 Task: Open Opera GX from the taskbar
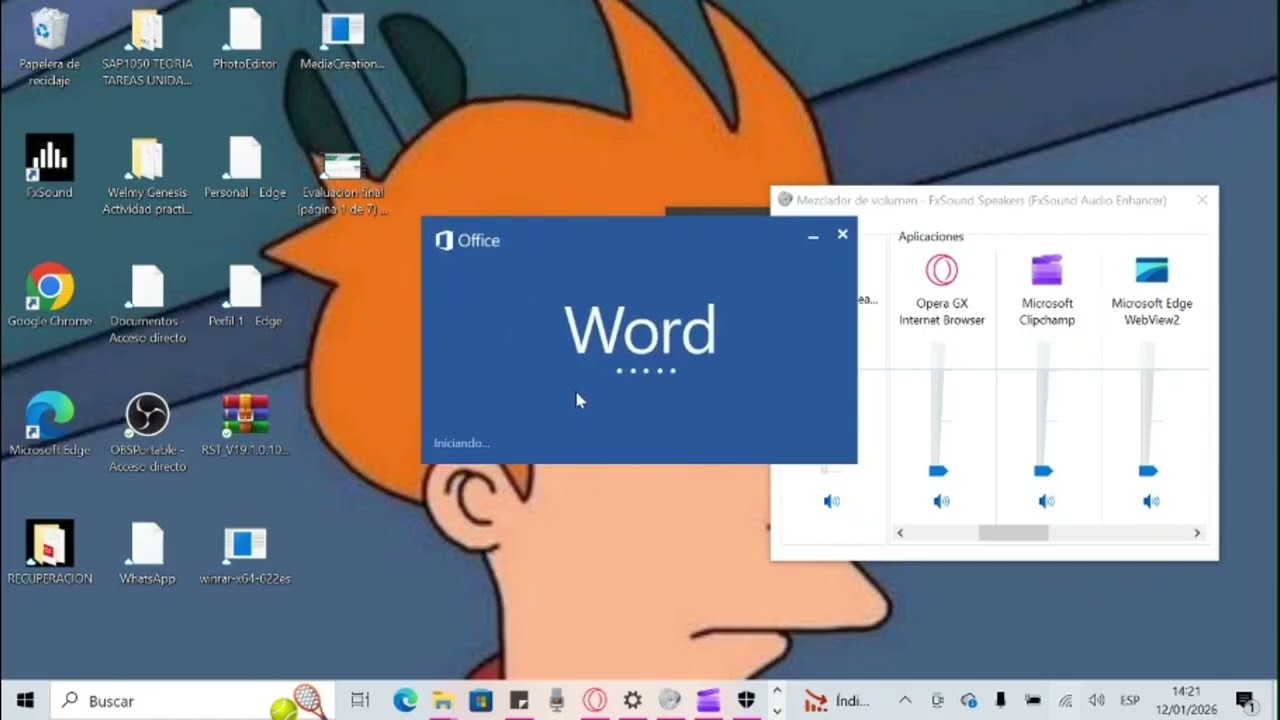click(595, 701)
